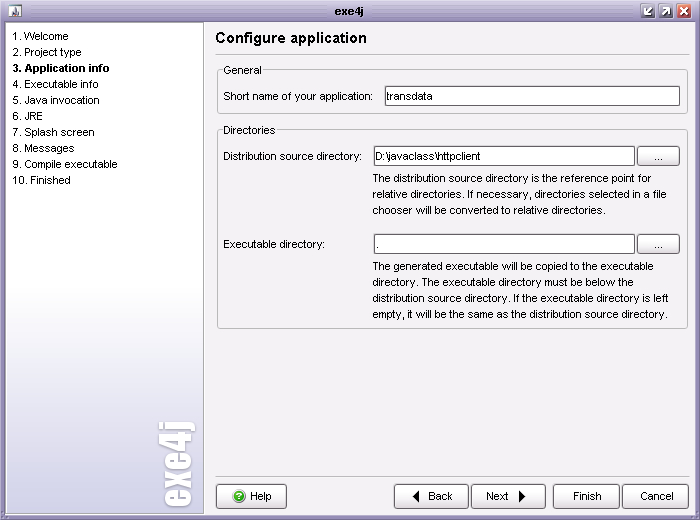This screenshot has height=520, width=700.
Task: Jump to step 9. Compile executable
Action: 65,164
